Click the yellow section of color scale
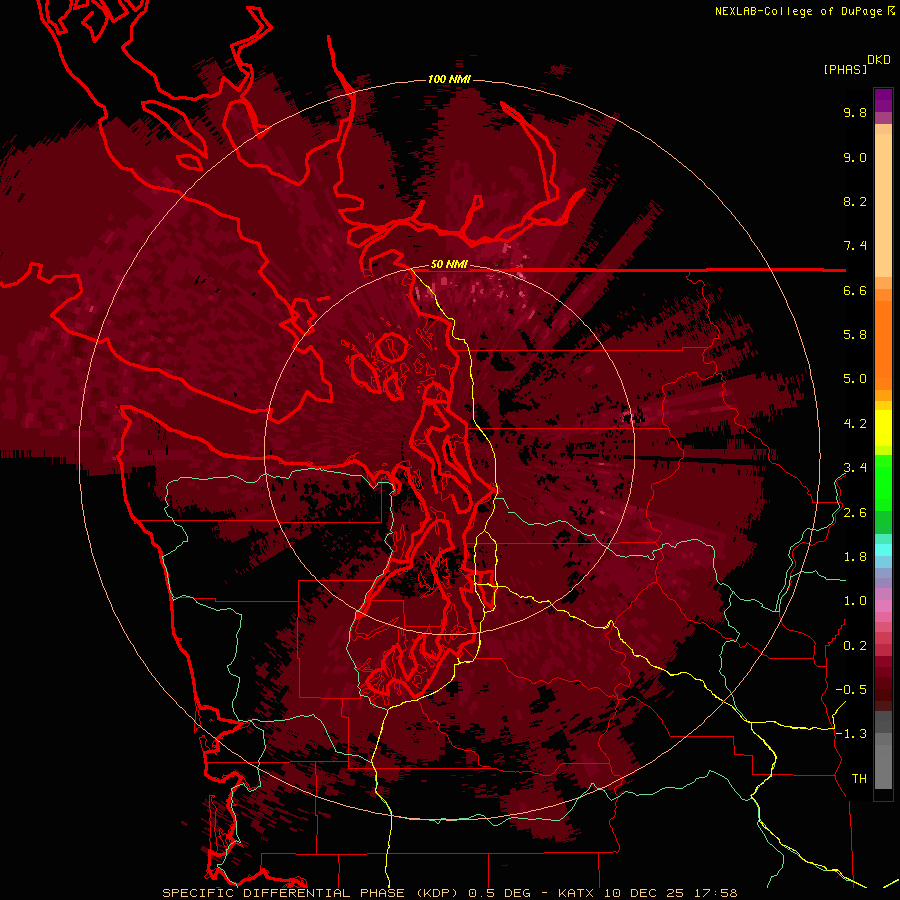 (883, 428)
